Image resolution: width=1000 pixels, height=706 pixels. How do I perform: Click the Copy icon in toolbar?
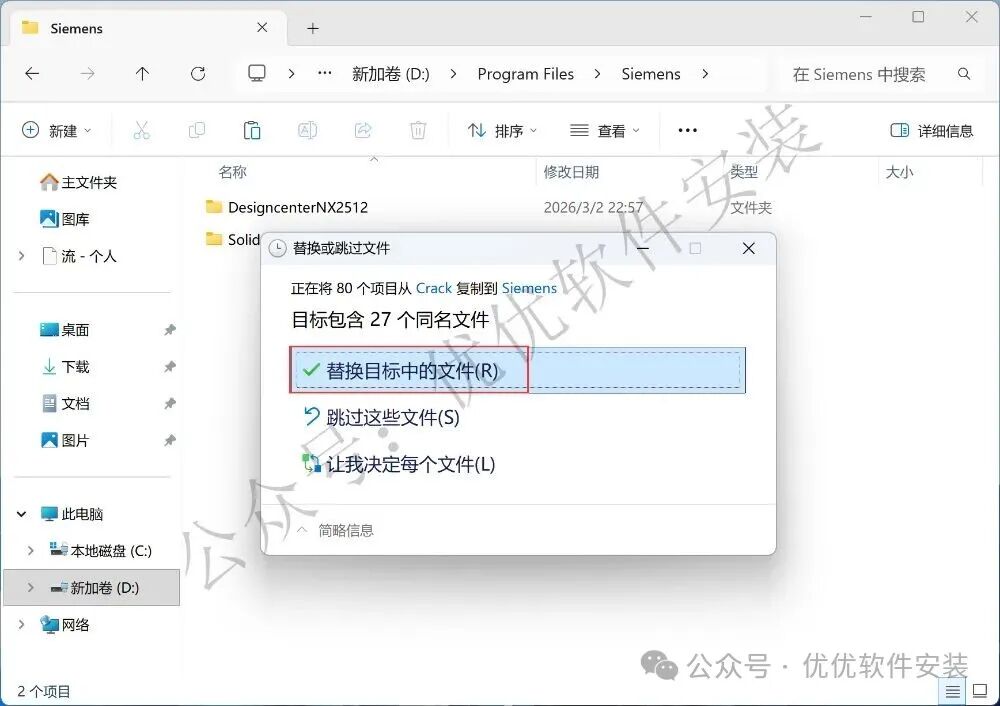point(197,131)
